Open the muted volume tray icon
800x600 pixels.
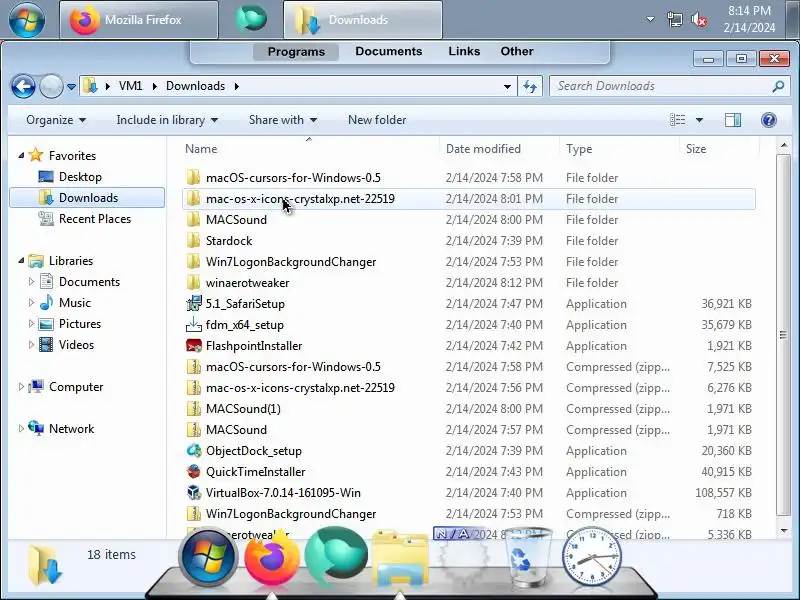[699, 20]
